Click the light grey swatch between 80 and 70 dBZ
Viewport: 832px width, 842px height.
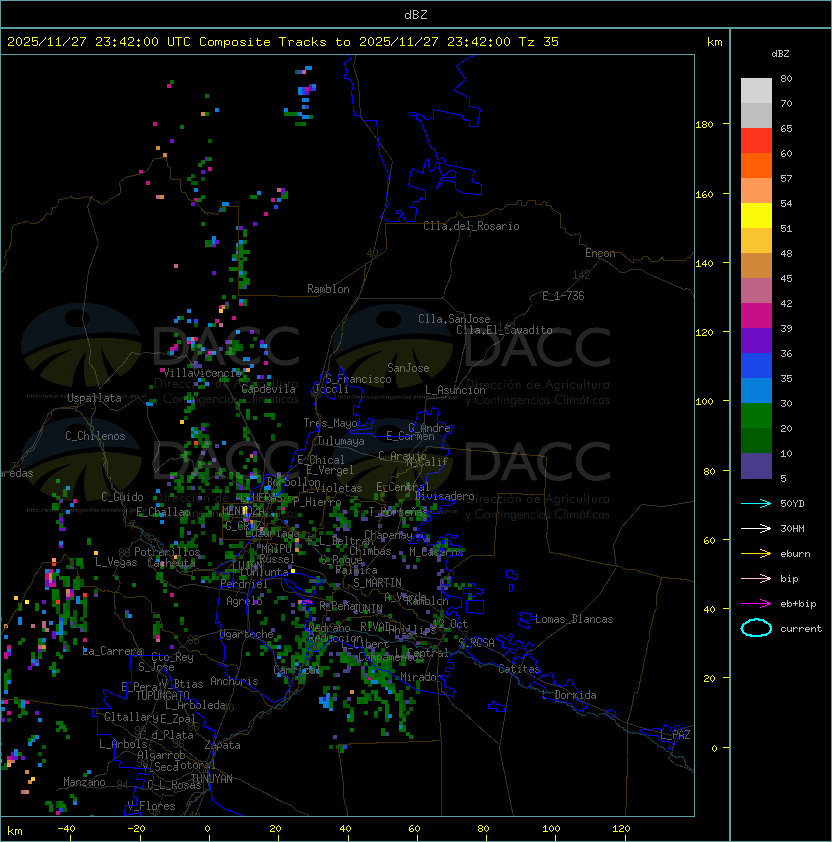click(756, 91)
